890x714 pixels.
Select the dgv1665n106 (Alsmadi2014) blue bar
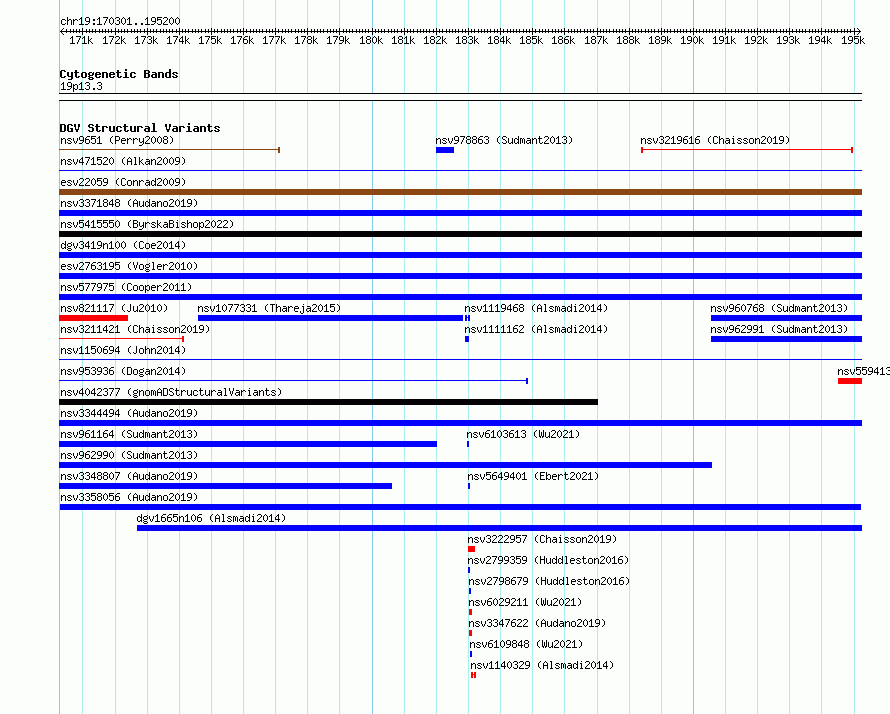(499, 528)
